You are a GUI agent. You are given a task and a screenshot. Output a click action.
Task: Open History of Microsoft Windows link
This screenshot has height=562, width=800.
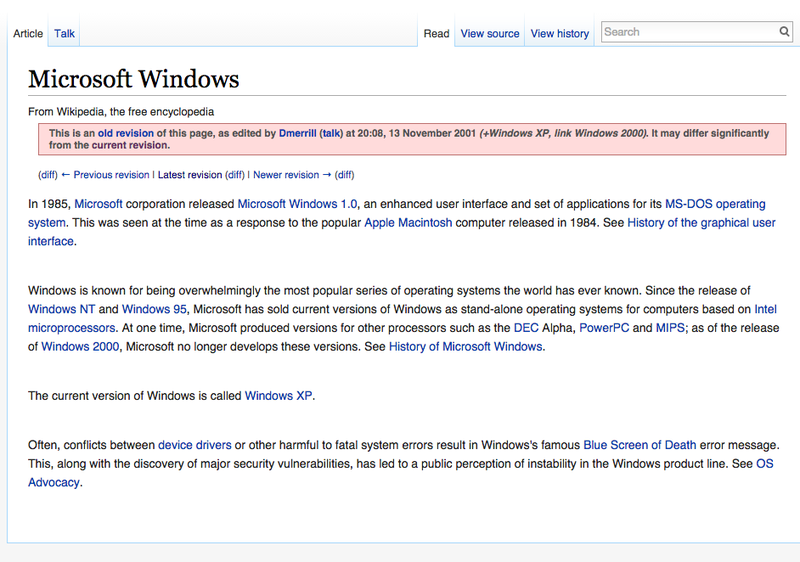tap(465, 347)
